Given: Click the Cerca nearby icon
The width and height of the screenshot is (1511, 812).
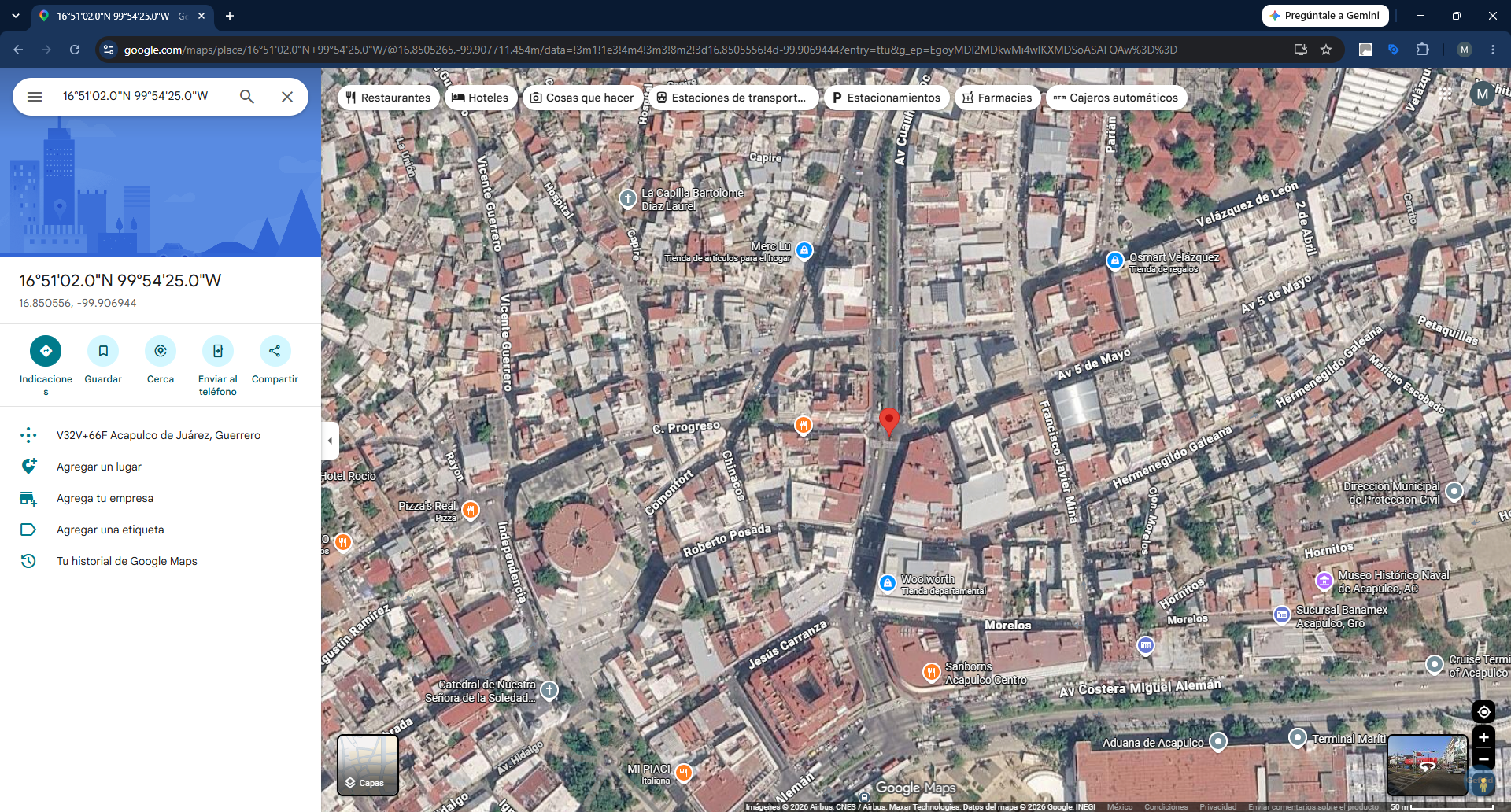Looking at the screenshot, I should 161,351.
